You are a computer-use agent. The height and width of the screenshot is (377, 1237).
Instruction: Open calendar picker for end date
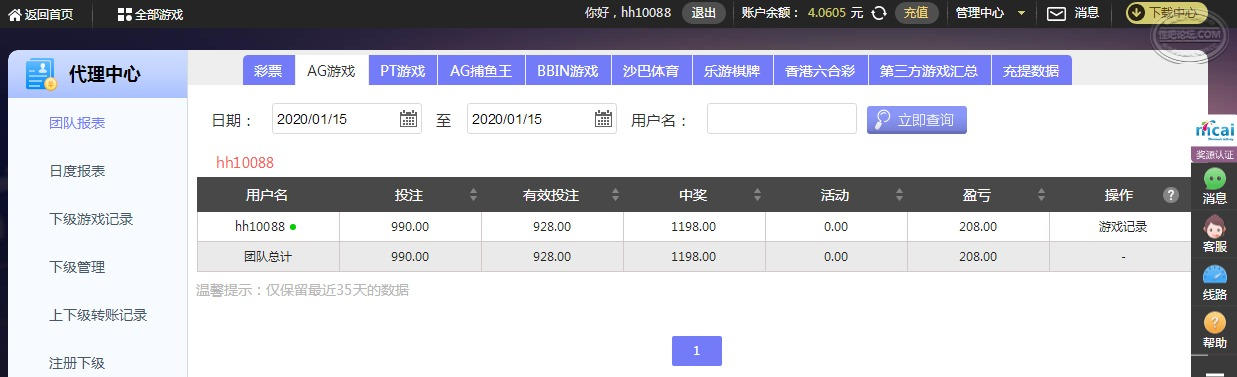(x=603, y=119)
